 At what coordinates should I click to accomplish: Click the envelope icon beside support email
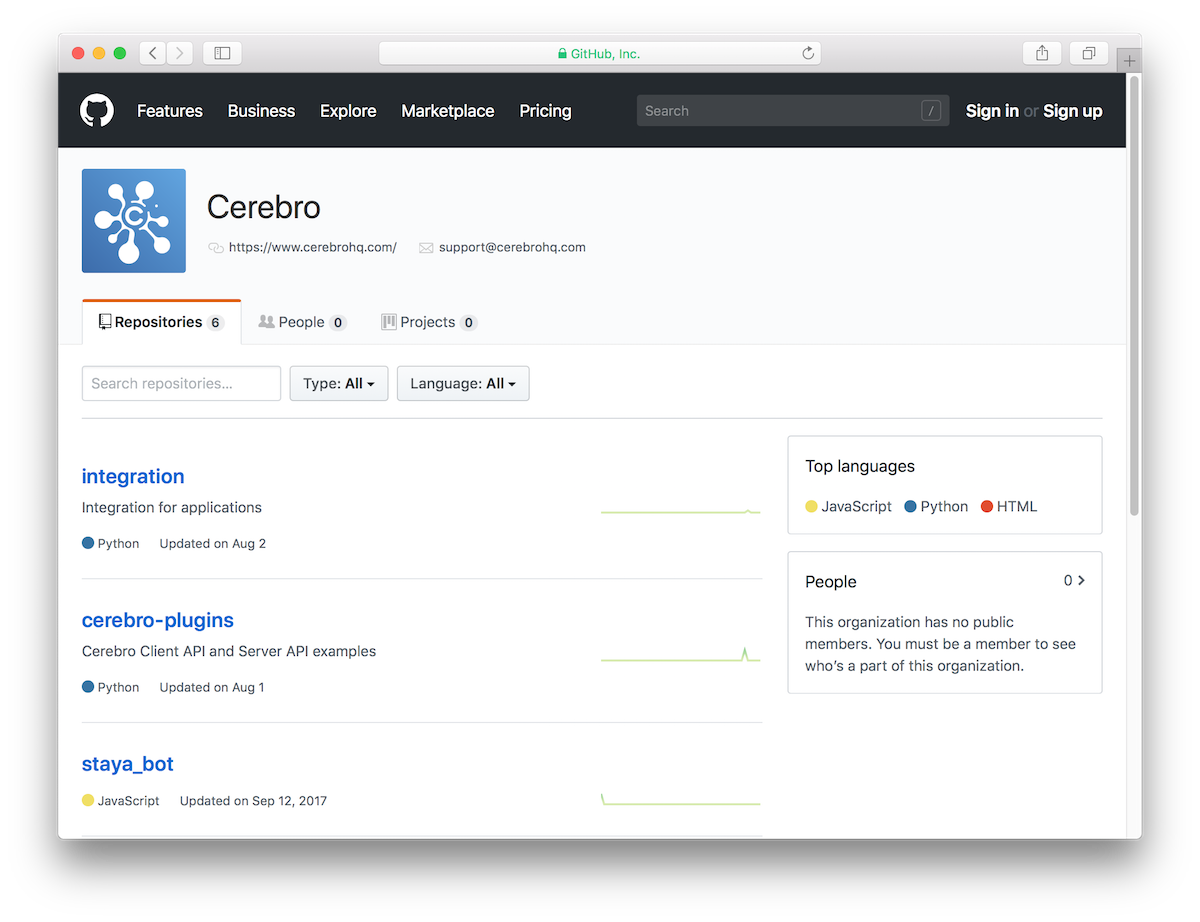[x=426, y=248]
